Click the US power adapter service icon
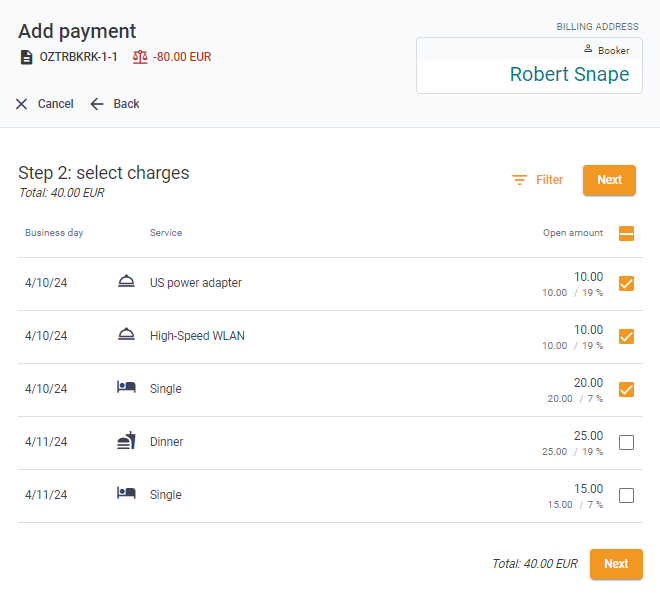 point(126,283)
